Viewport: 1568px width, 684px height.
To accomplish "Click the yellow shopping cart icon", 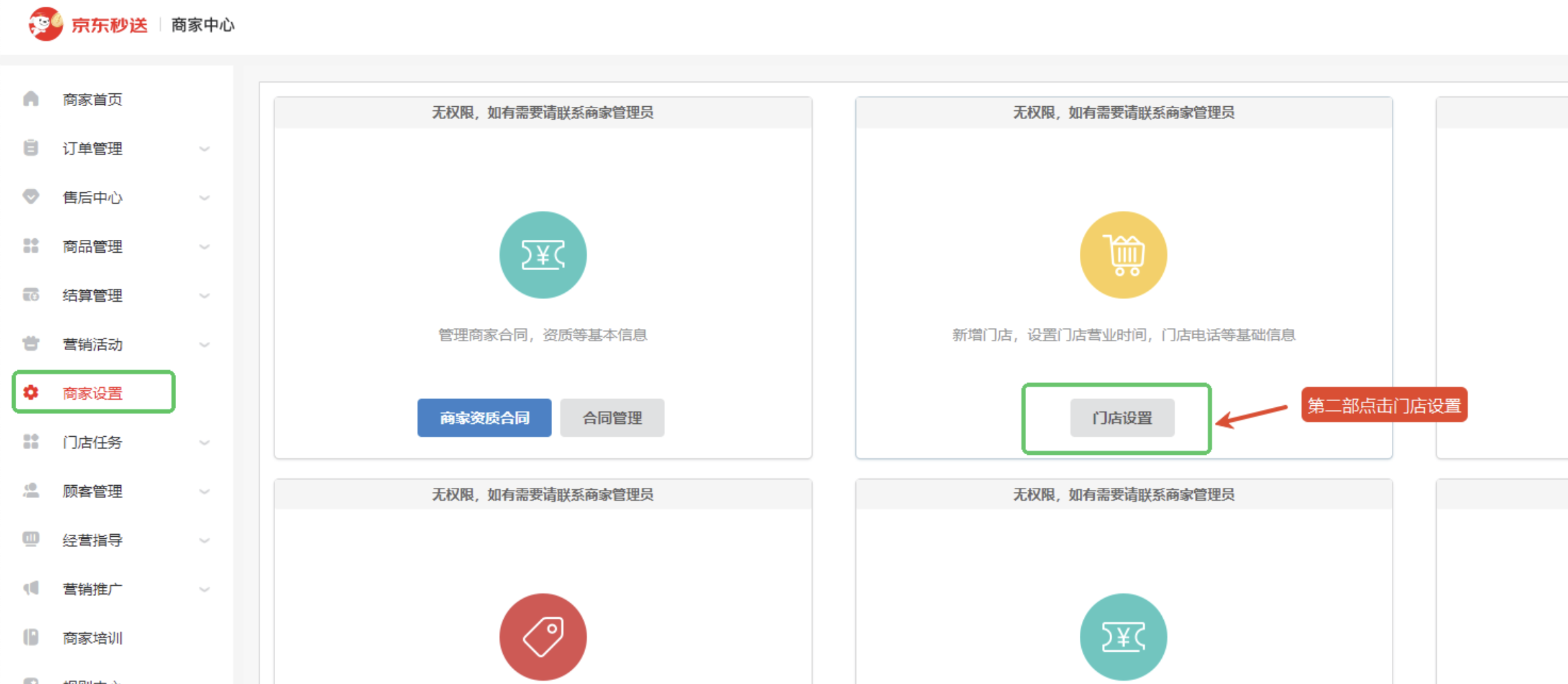I will tap(1123, 255).
